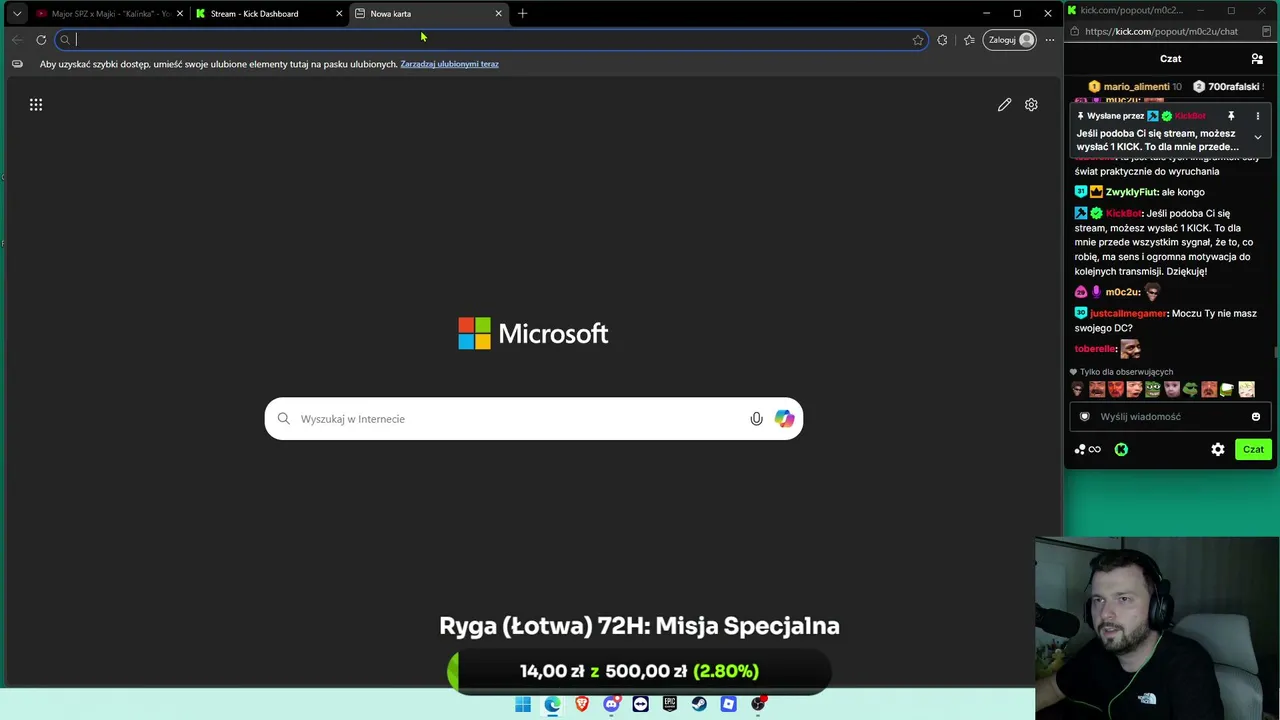Close the Nowa karta tab
This screenshot has width=1280, height=720.
tap(498, 14)
